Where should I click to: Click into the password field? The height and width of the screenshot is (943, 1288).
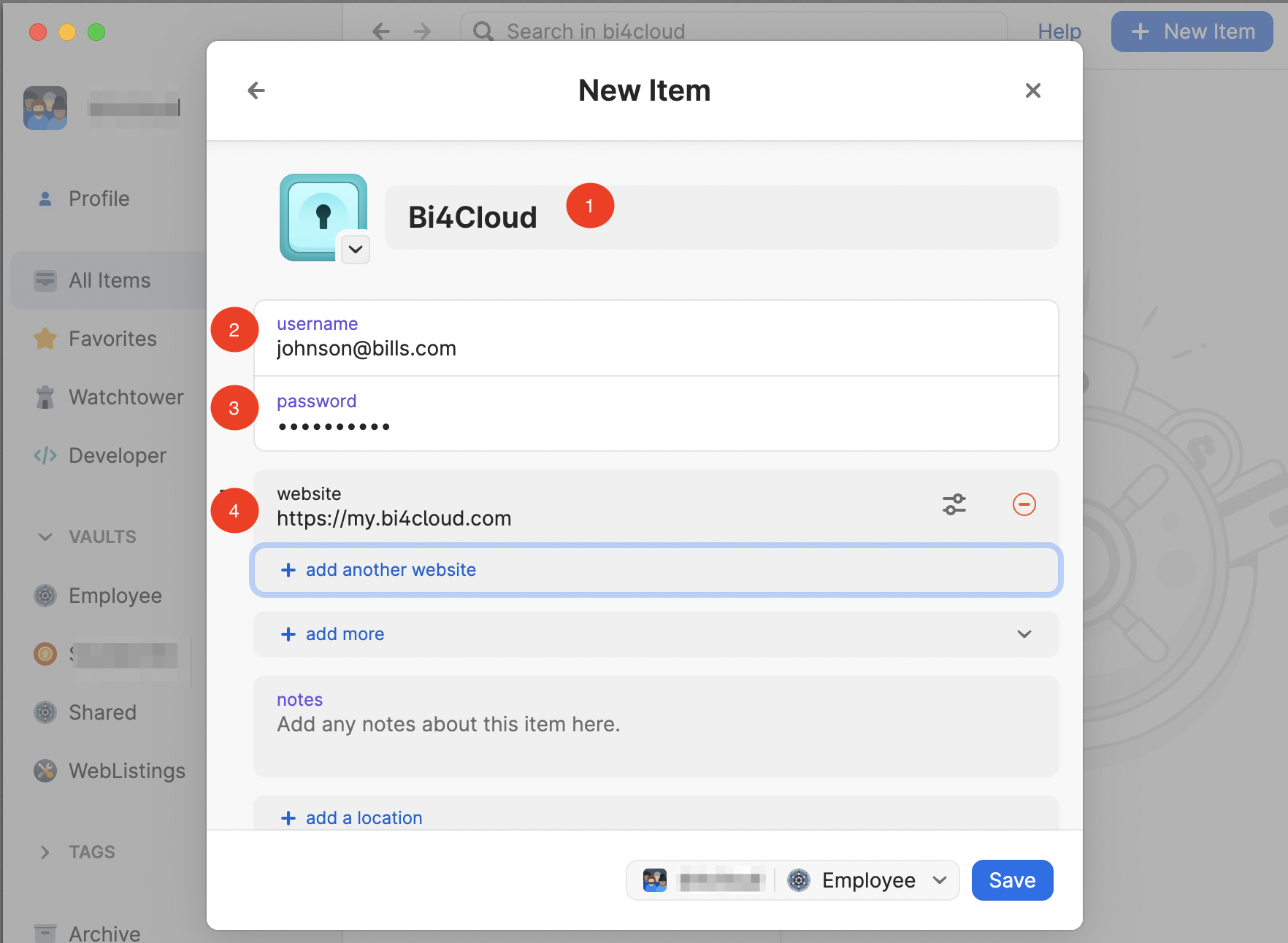point(656,414)
